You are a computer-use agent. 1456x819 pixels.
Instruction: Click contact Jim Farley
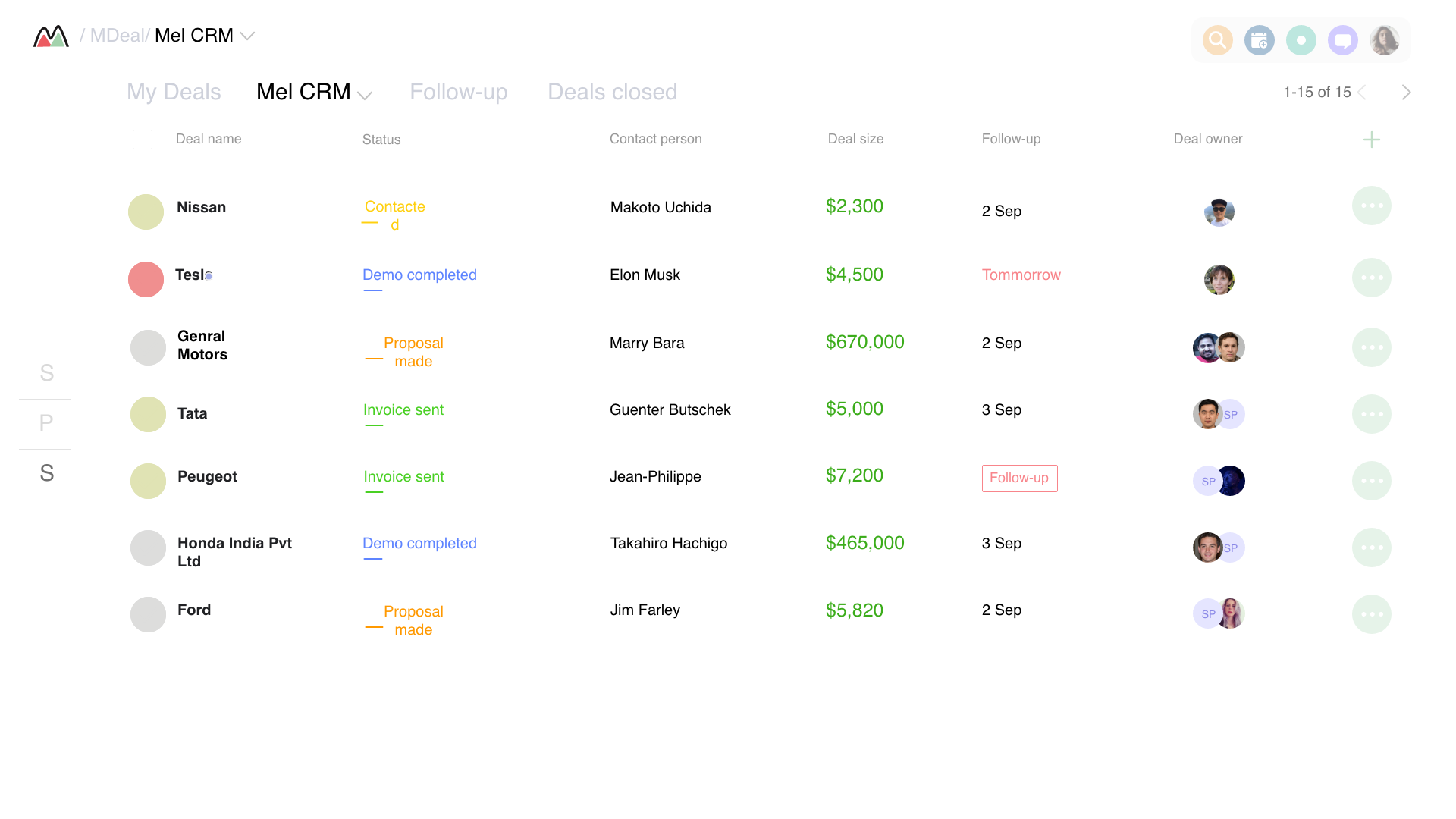645,610
